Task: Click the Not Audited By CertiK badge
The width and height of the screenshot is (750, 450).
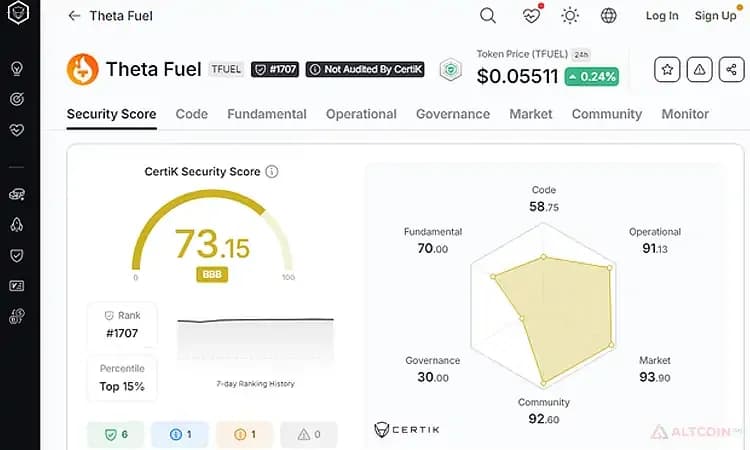Action: (365, 69)
